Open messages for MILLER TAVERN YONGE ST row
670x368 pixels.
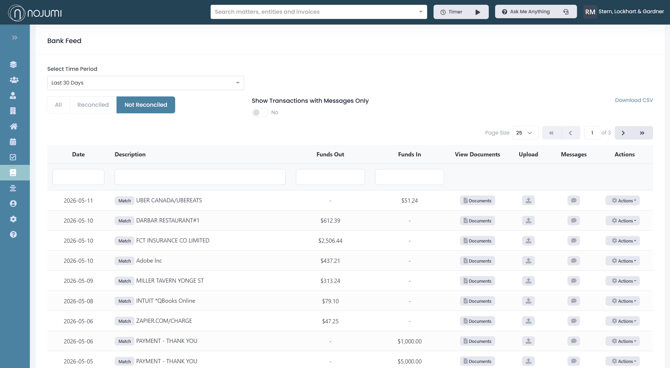573,281
